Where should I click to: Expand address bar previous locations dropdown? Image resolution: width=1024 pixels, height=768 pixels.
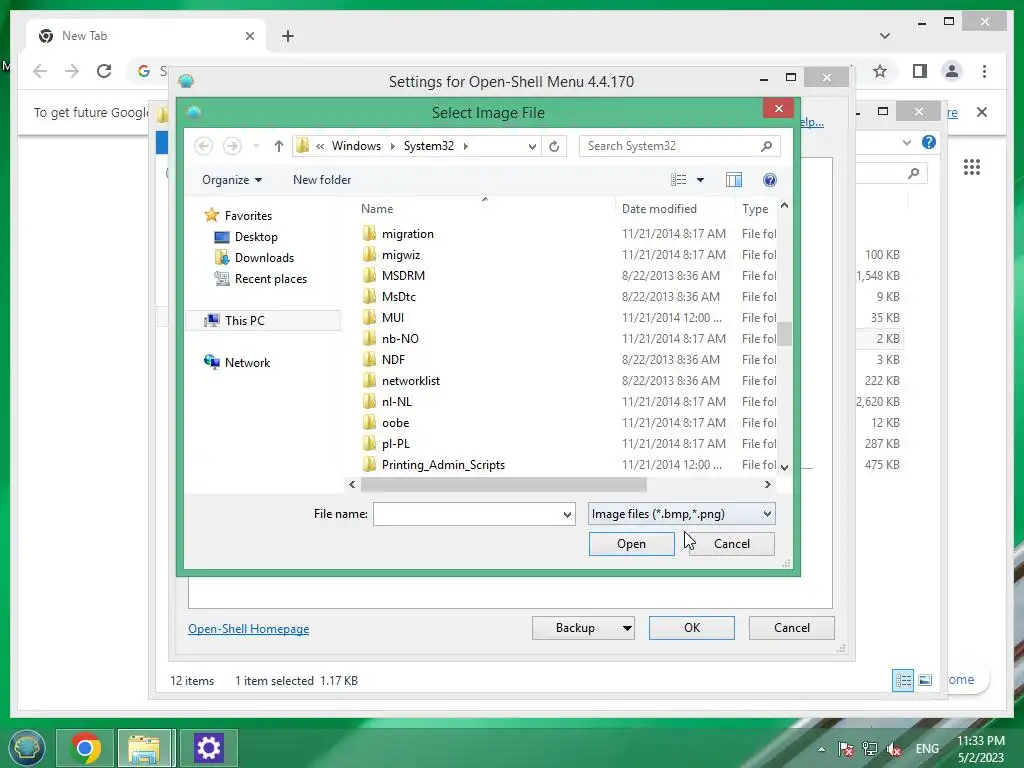(532, 146)
